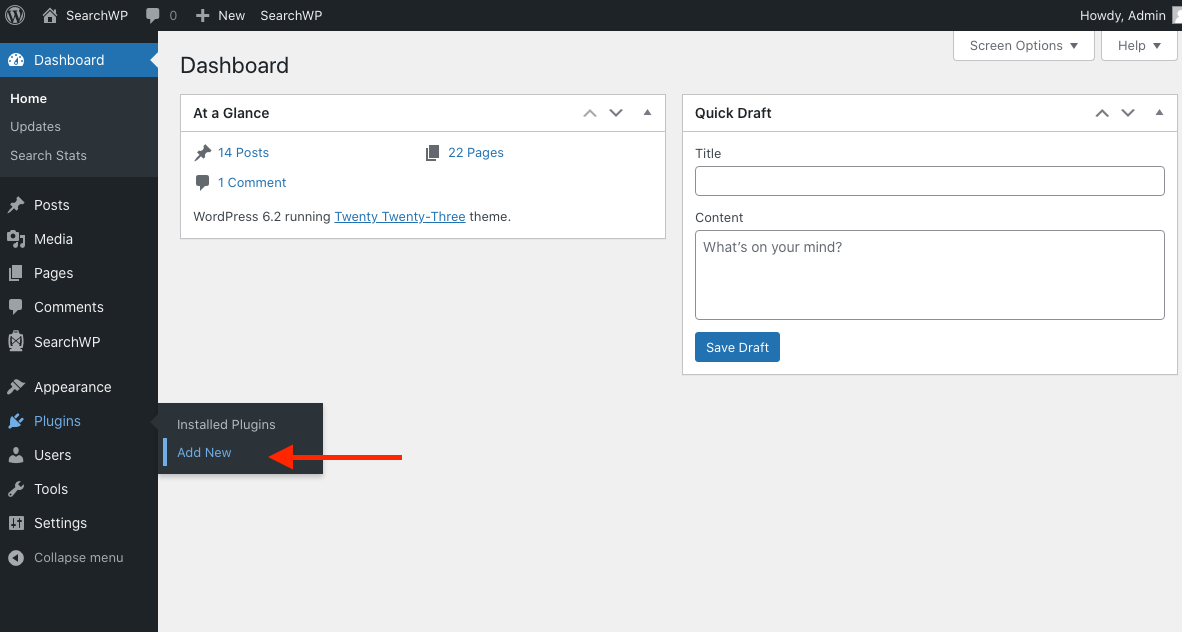Click the SearchWP home icon in admin bar

point(50,16)
